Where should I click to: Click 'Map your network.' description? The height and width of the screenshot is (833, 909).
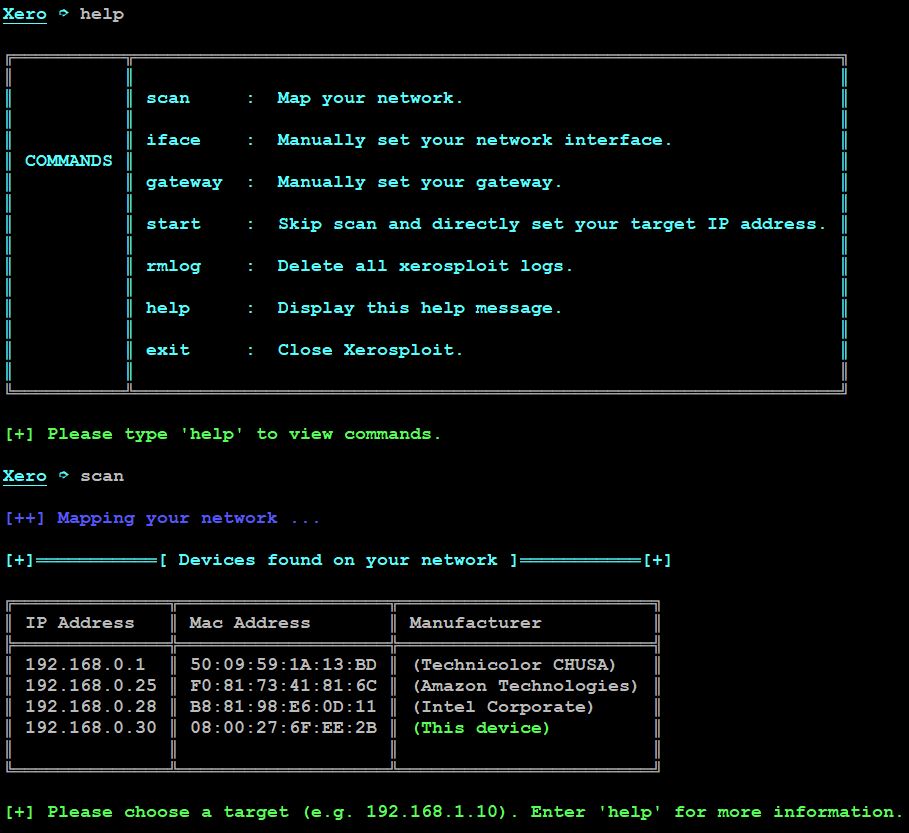coord(370,98)
